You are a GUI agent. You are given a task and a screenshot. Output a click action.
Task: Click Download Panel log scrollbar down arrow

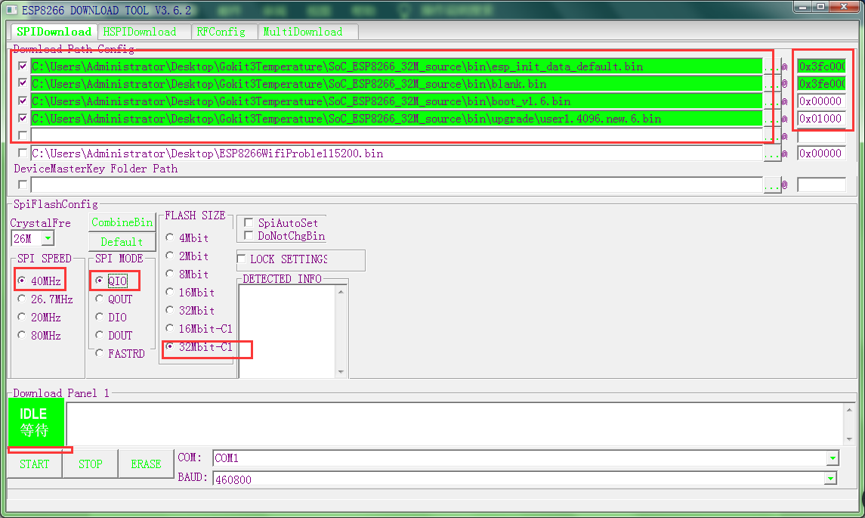pyautogui.click(x=850, y=439)
